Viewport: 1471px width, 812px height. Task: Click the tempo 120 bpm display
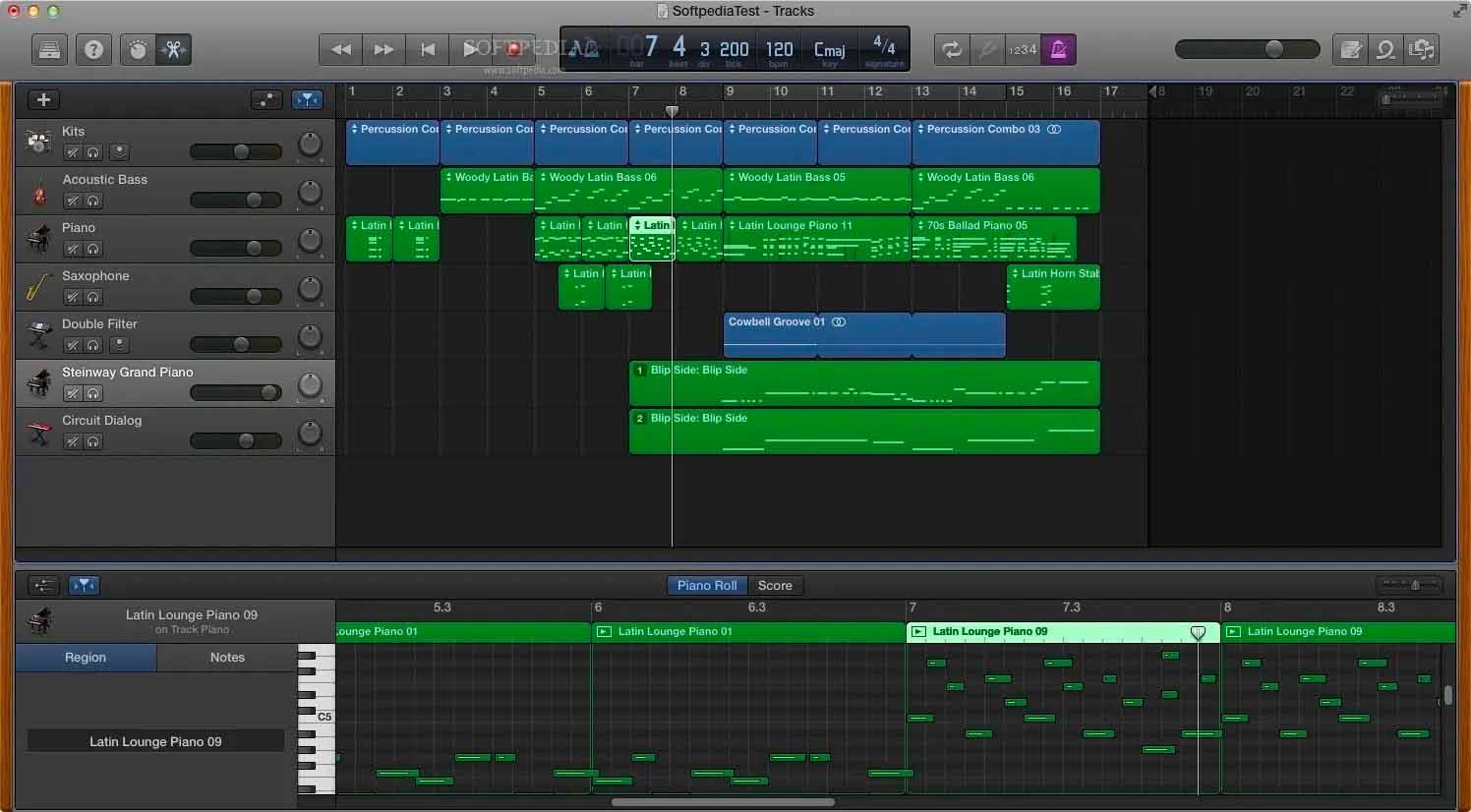coord(779,50)
